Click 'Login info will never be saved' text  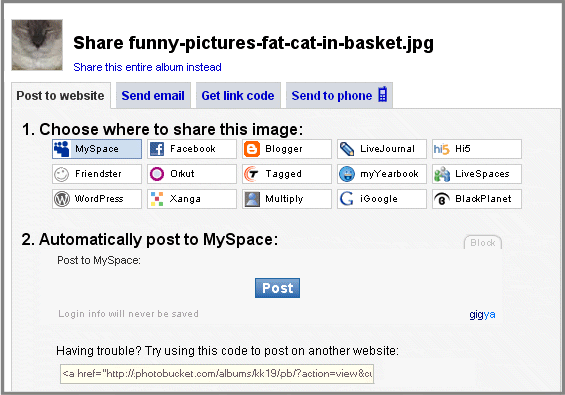128,314
